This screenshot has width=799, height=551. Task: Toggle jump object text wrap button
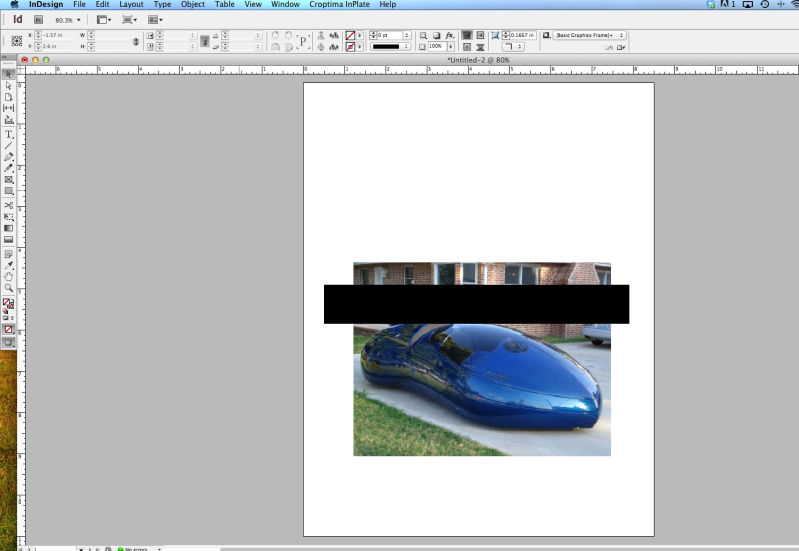tap(480, 47)
